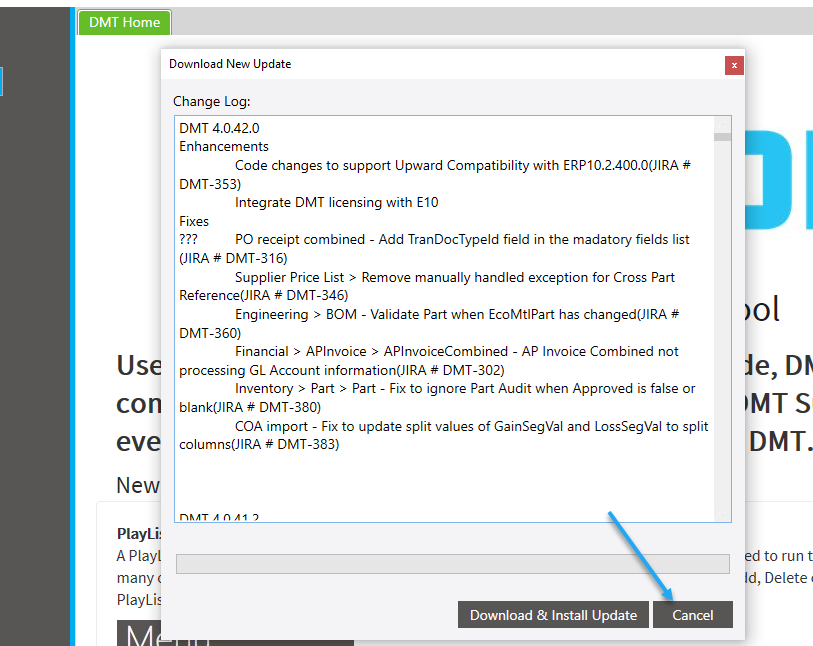
Task: Open the DMT Home tab
Action: point(124,22)
